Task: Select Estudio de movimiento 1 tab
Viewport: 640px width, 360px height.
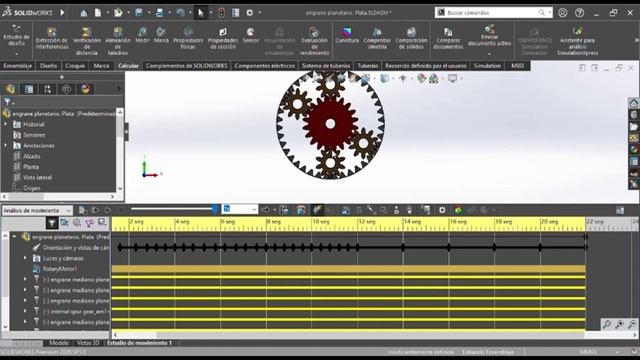Action: [x=139, y=343]
